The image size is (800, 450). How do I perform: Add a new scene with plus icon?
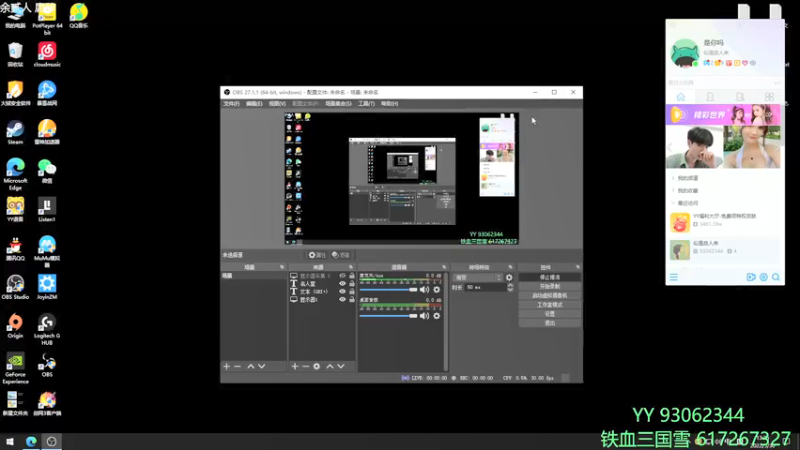click(x=227, y=366)
